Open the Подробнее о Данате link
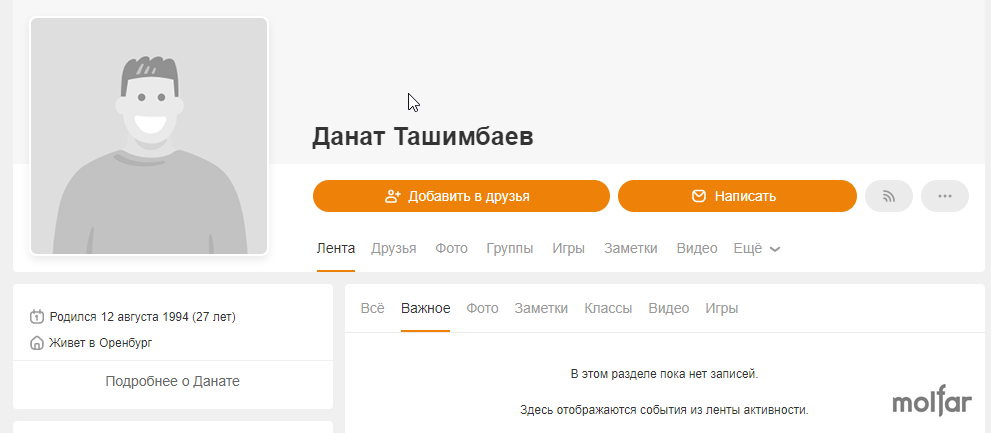This screenshot has height=433, width=991. coord(173,381)
